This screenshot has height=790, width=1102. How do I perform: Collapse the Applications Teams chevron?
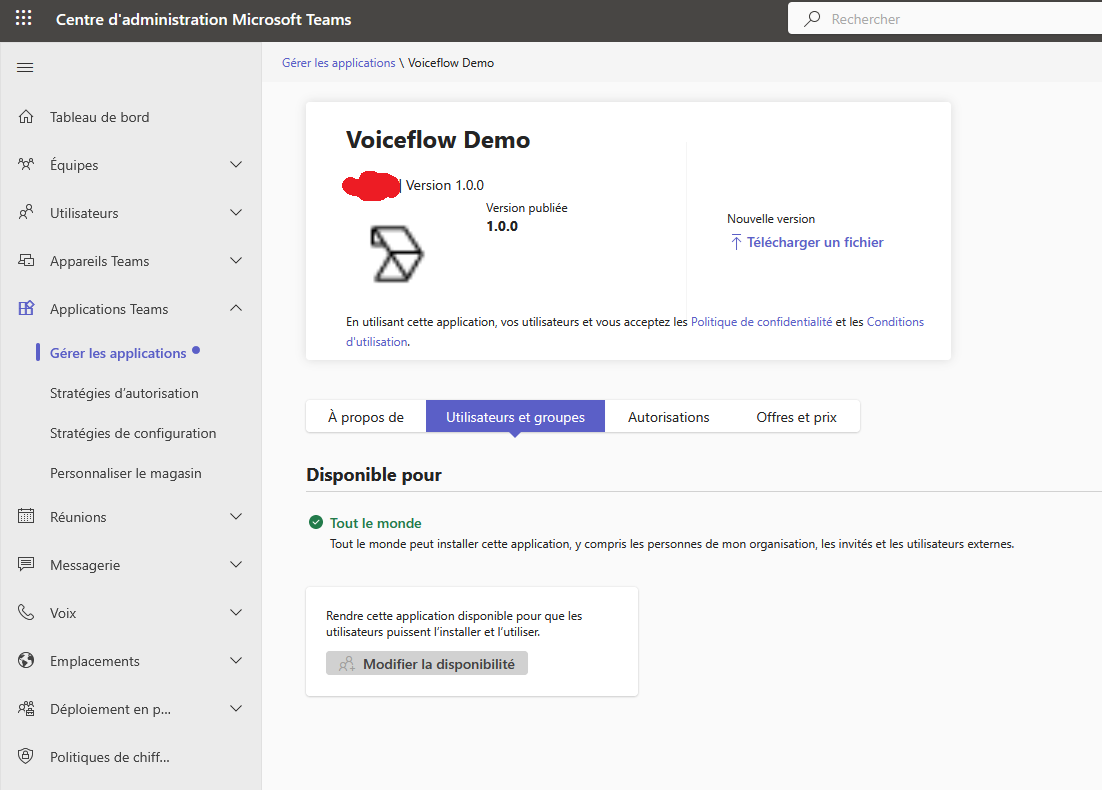click(x=236, y=309)
